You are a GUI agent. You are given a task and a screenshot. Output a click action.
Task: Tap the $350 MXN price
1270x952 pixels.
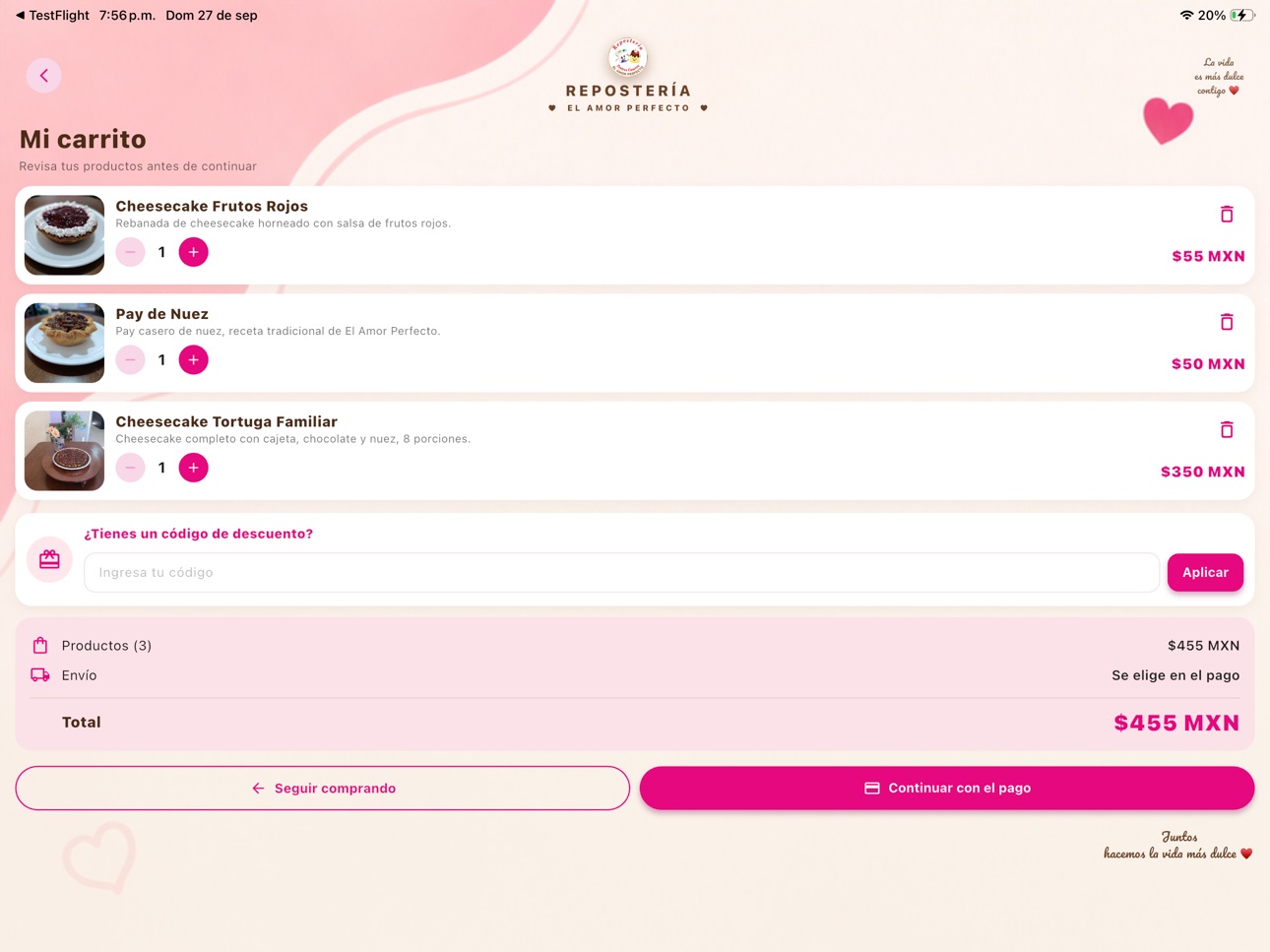pos(1203,472)
